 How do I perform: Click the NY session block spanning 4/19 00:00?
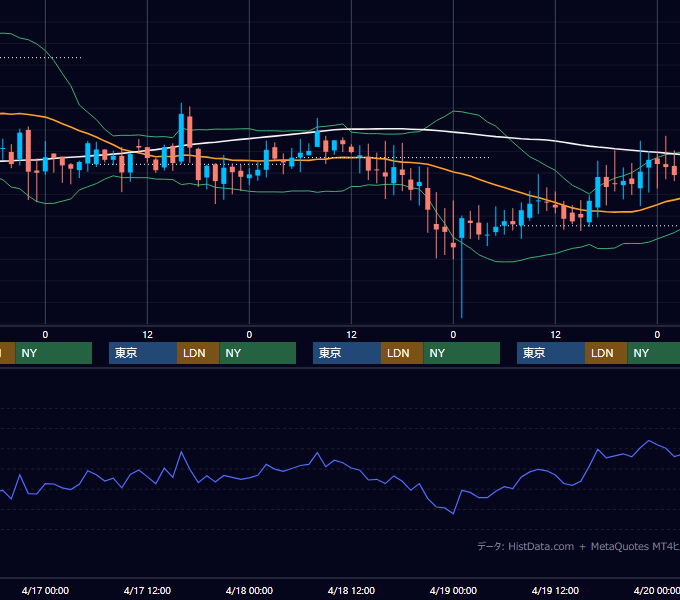tap(461, 353)
